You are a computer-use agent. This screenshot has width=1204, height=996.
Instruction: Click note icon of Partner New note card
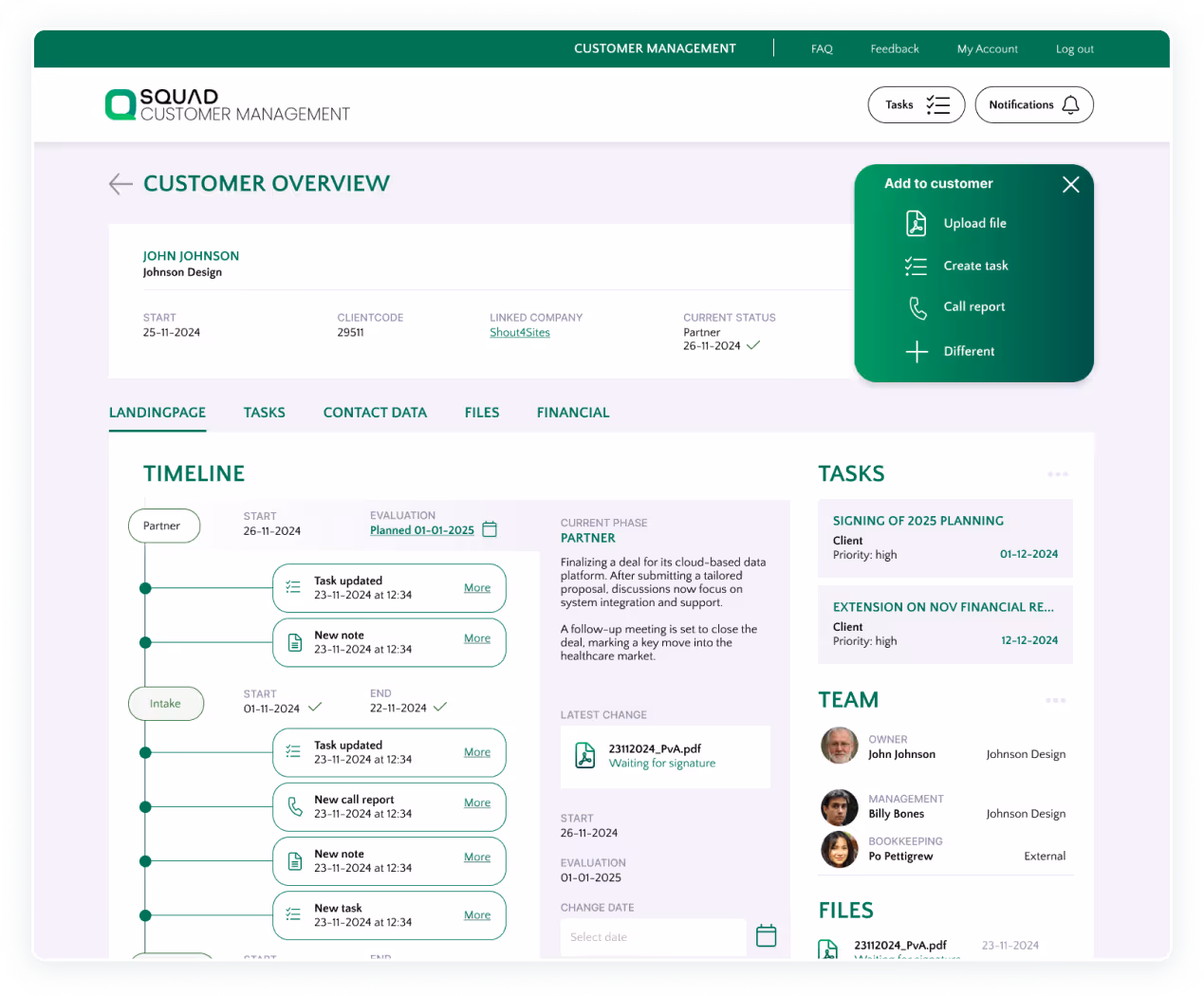click(x=294, y=643)
